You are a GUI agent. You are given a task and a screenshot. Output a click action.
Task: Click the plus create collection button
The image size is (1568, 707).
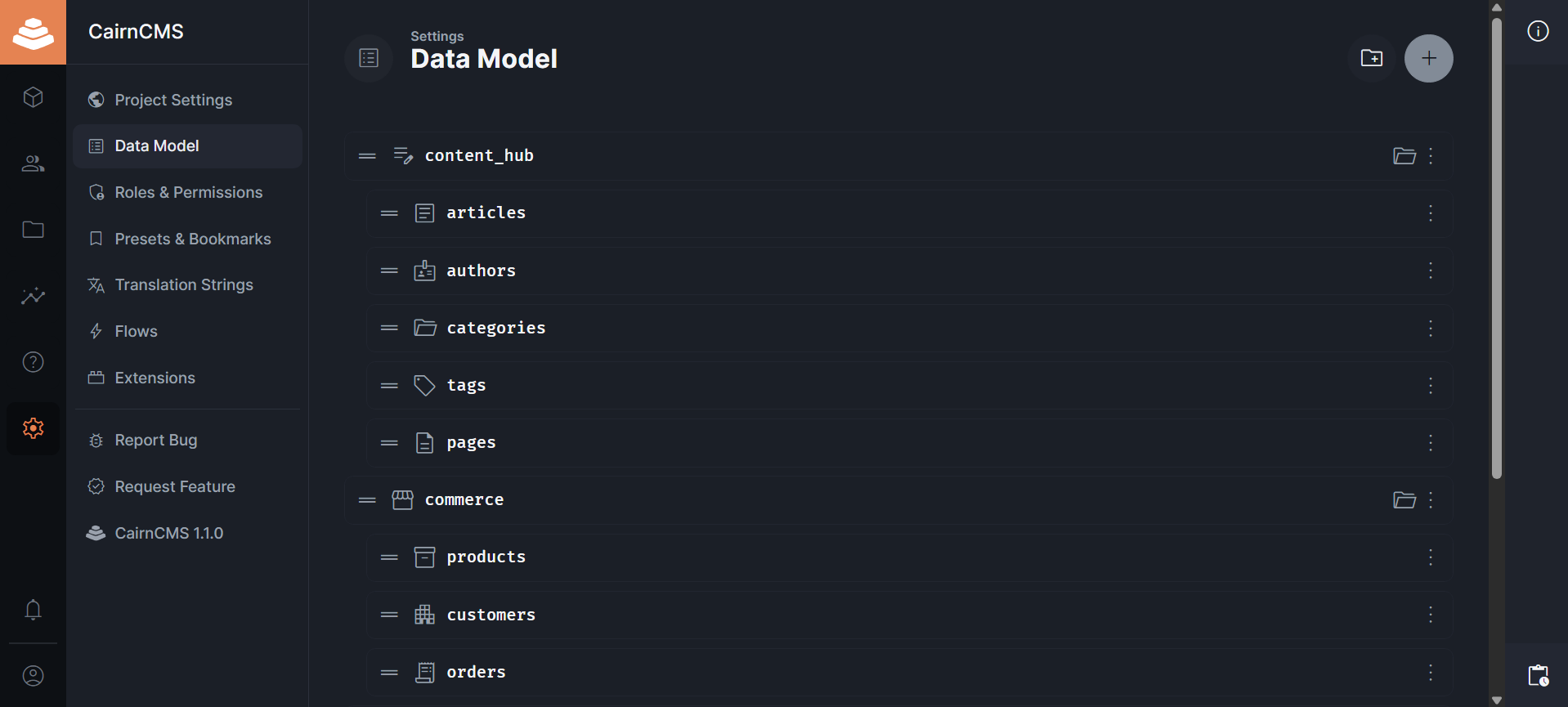pyautogui.click(x=1428, y=58)
